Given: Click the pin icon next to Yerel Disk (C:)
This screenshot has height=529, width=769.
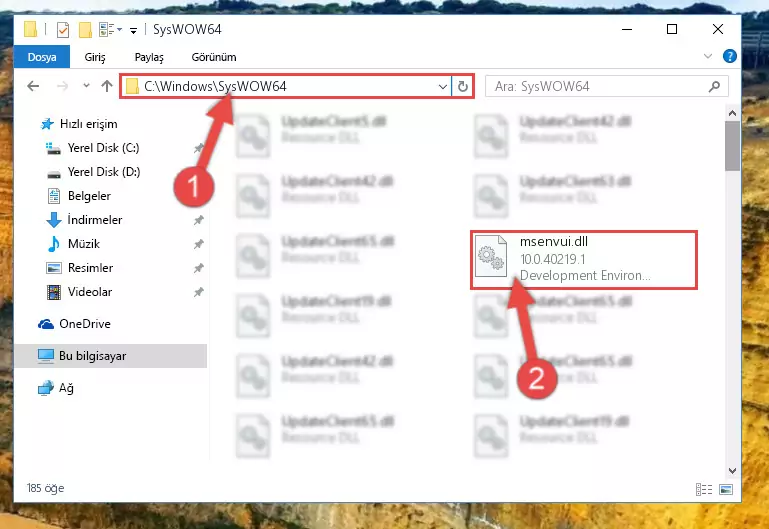Looking at the screenshot, I should (199, 148).
